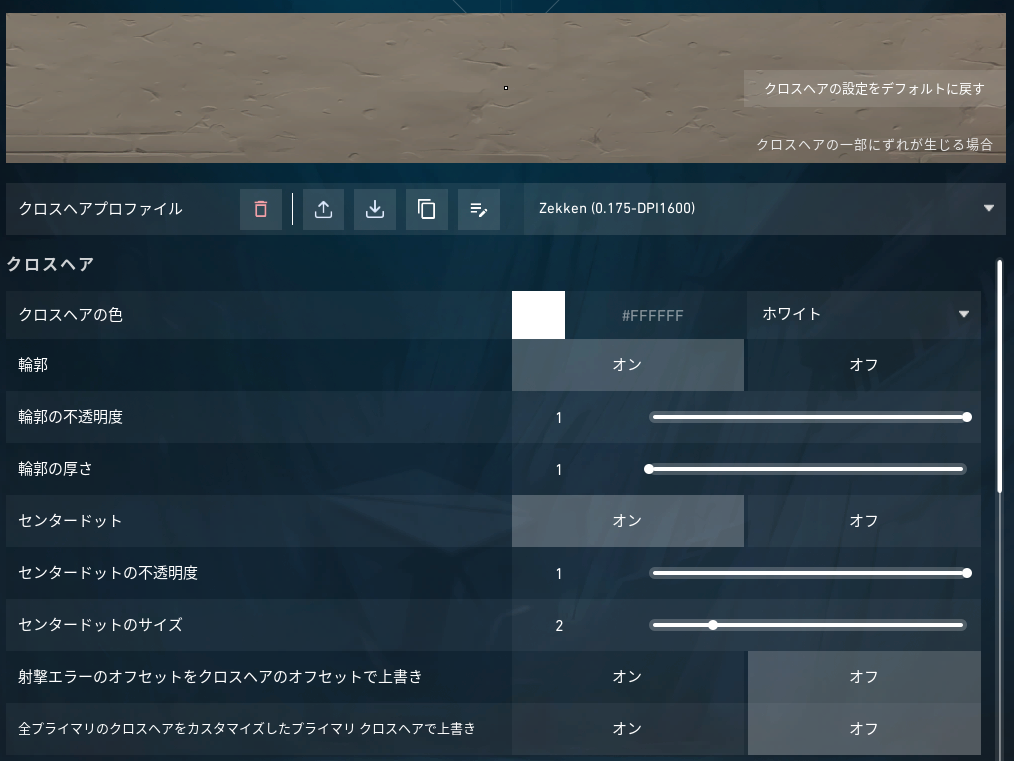Open クロスヘアの一部にずれが生じる場合 link
This screenshot has height=761, width=1014.
(874, 144)
